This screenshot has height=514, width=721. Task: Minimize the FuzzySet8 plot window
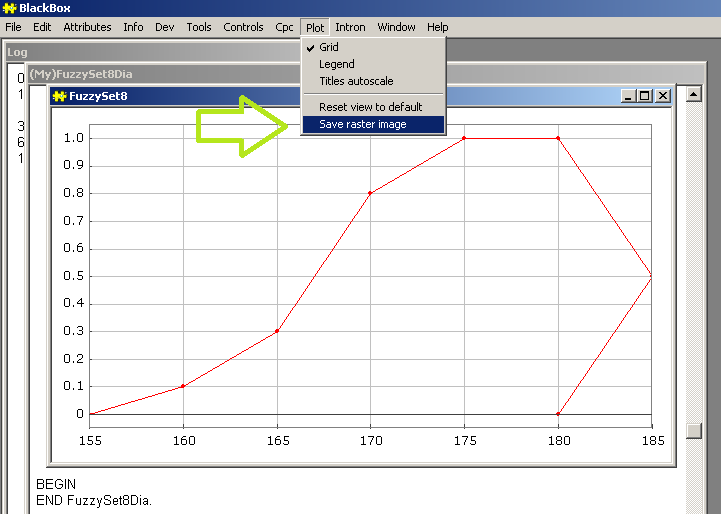[628, 96]
